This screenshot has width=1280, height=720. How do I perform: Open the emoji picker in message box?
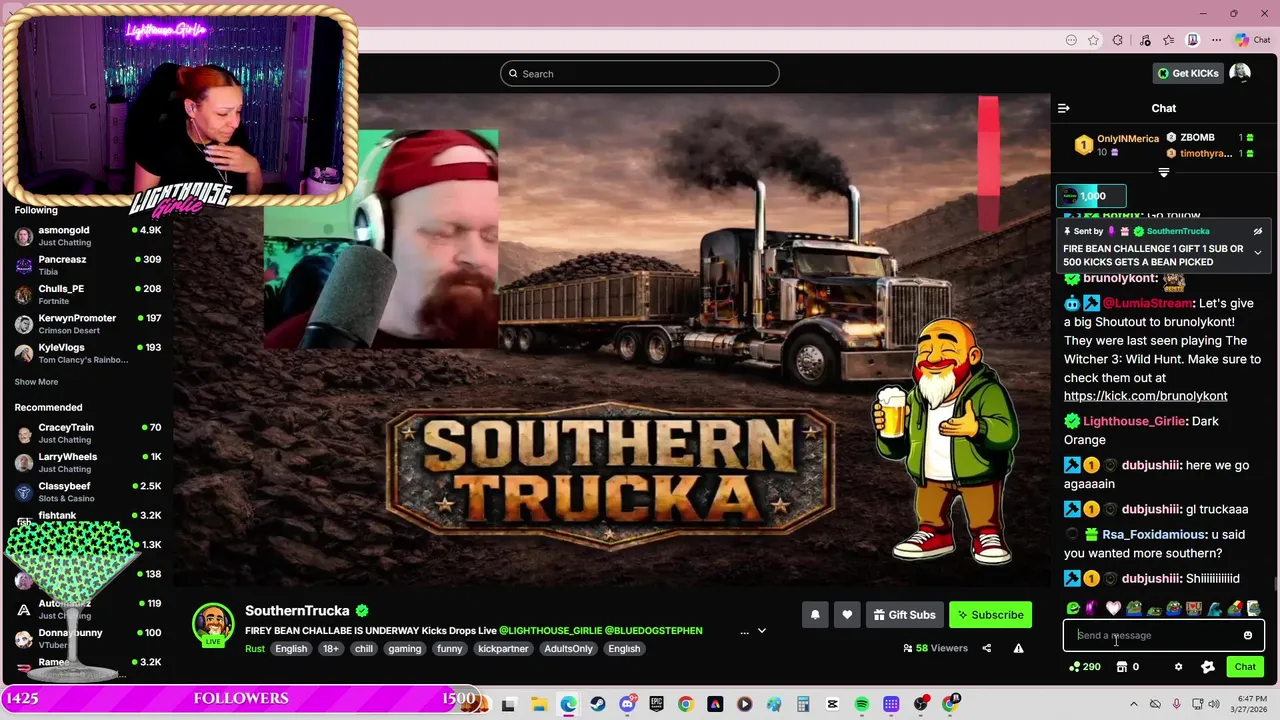coord(1248,635)
